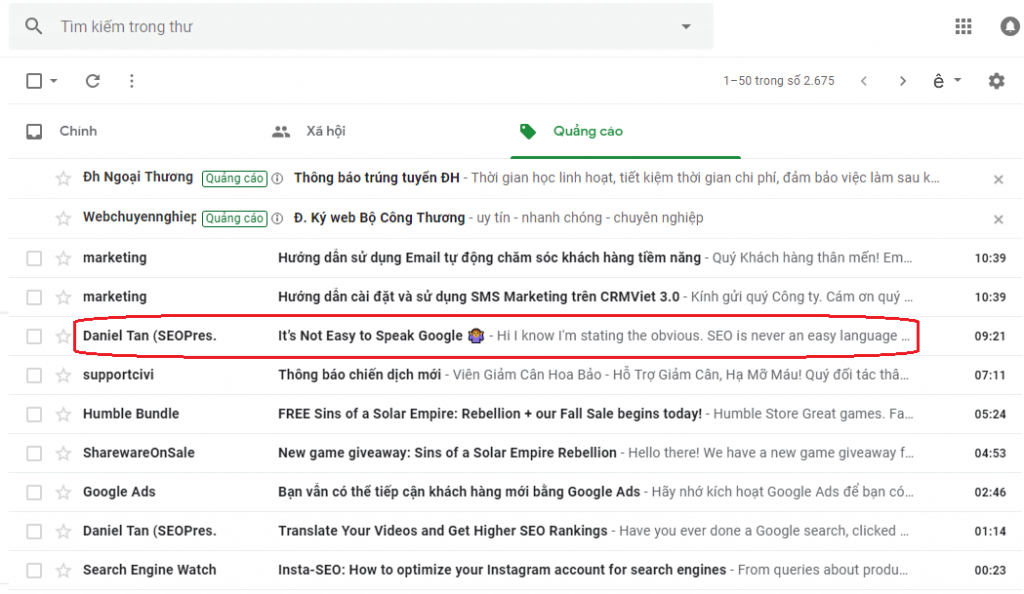Viewport: 1024px width, 594px height.
Task: Open the three-dot more options menu
Action: coord(132,81)
